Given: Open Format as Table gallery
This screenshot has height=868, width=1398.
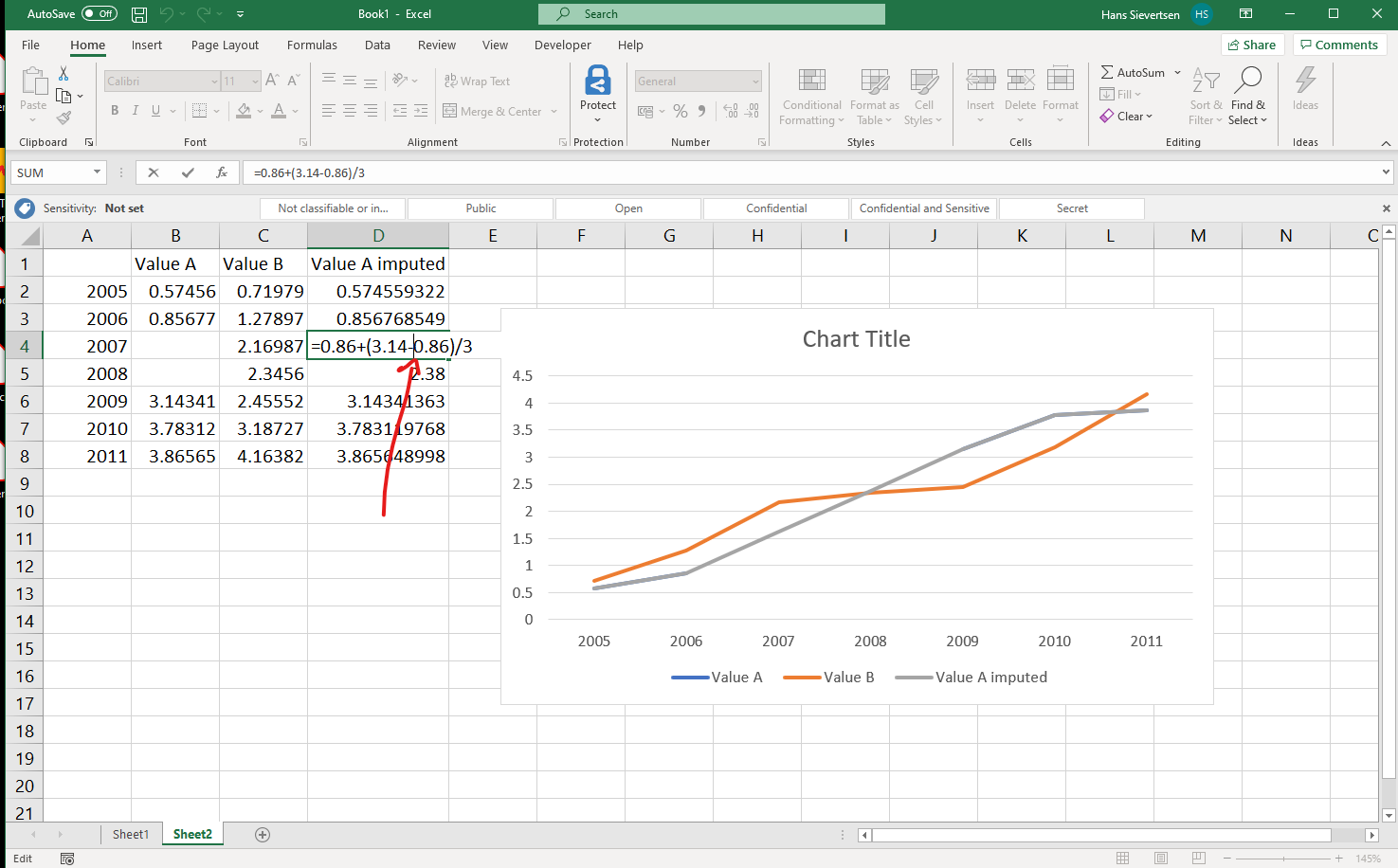Looking at the screenshot, I should (874, 97).
